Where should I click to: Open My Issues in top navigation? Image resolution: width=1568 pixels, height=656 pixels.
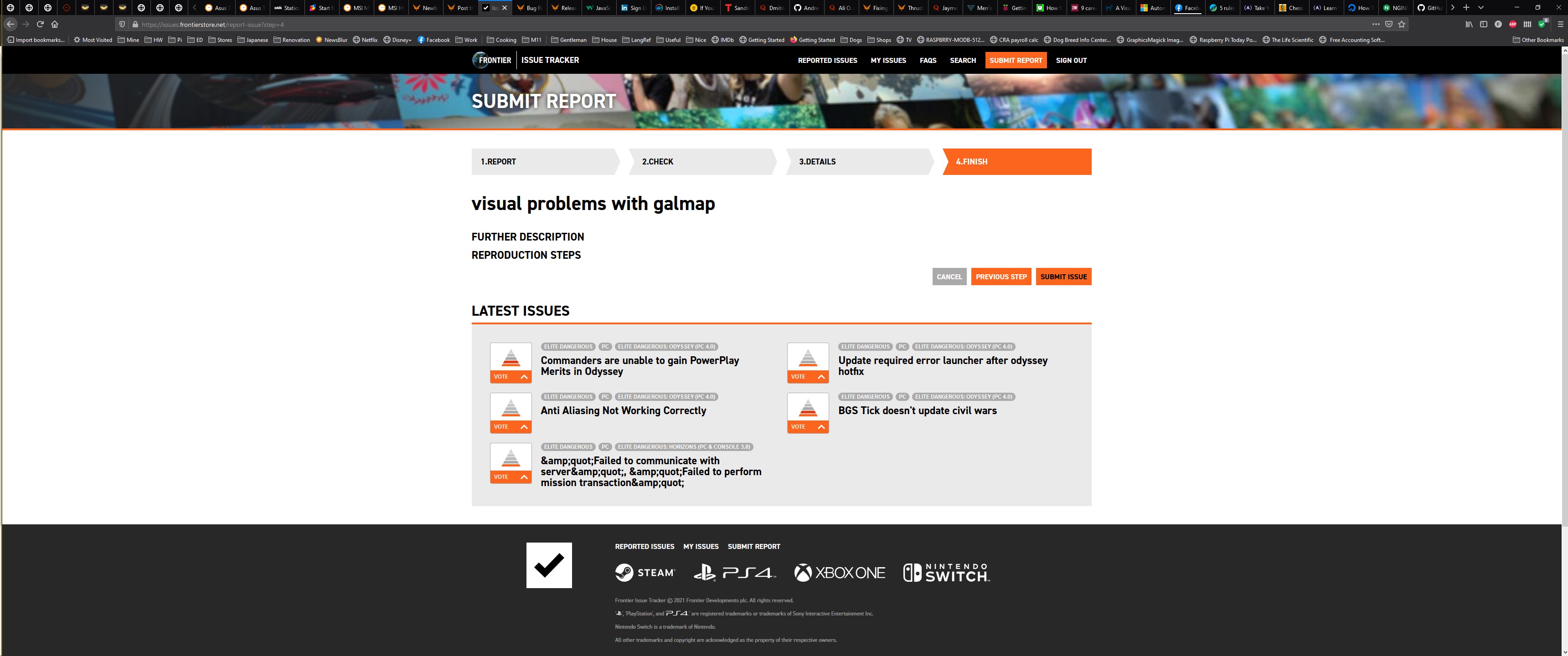pyautogui.click(x=888, y=60)
